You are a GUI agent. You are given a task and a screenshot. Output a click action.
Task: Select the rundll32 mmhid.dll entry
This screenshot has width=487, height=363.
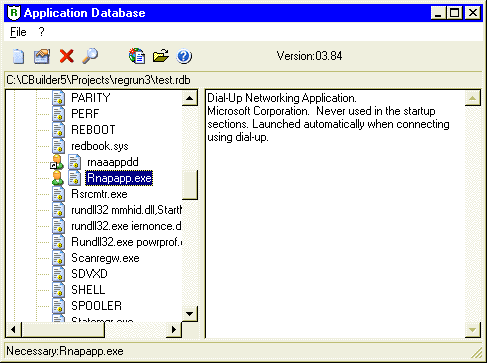tap(126, 210)
